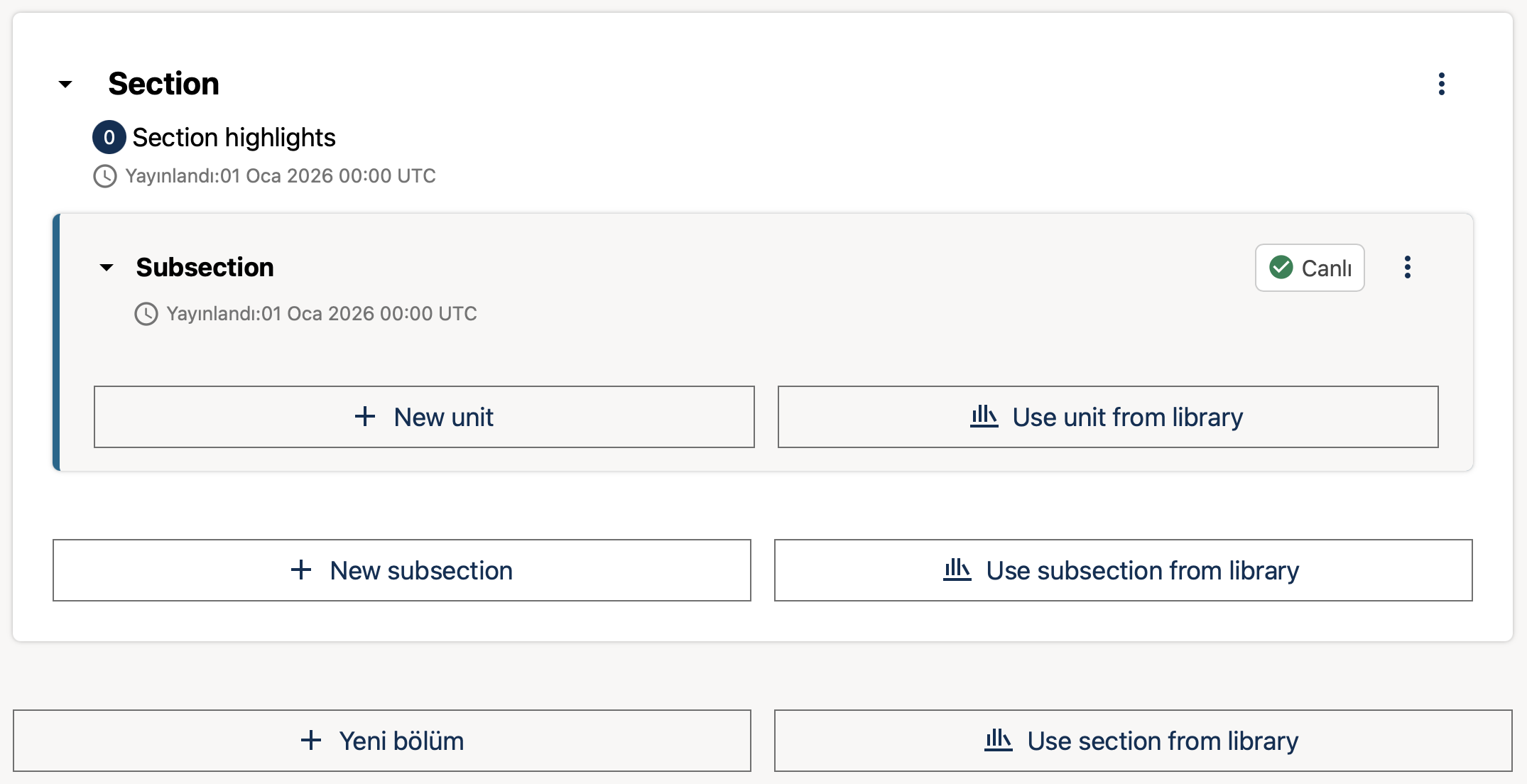
Task: Add a New unit
Action: coord(424,417)
